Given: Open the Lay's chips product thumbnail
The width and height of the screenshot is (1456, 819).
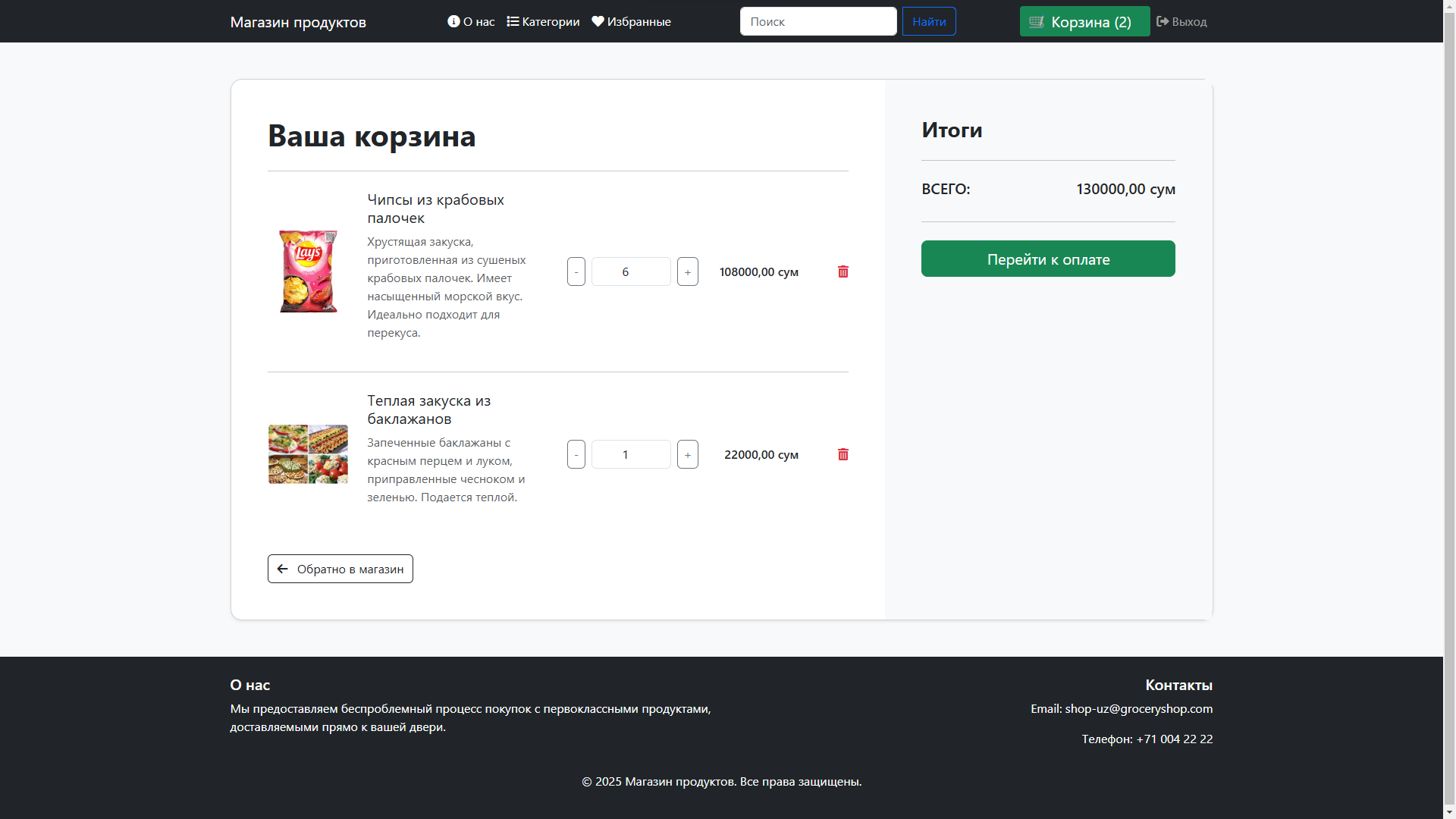Looking at the screenshot, I should [308, 271].
